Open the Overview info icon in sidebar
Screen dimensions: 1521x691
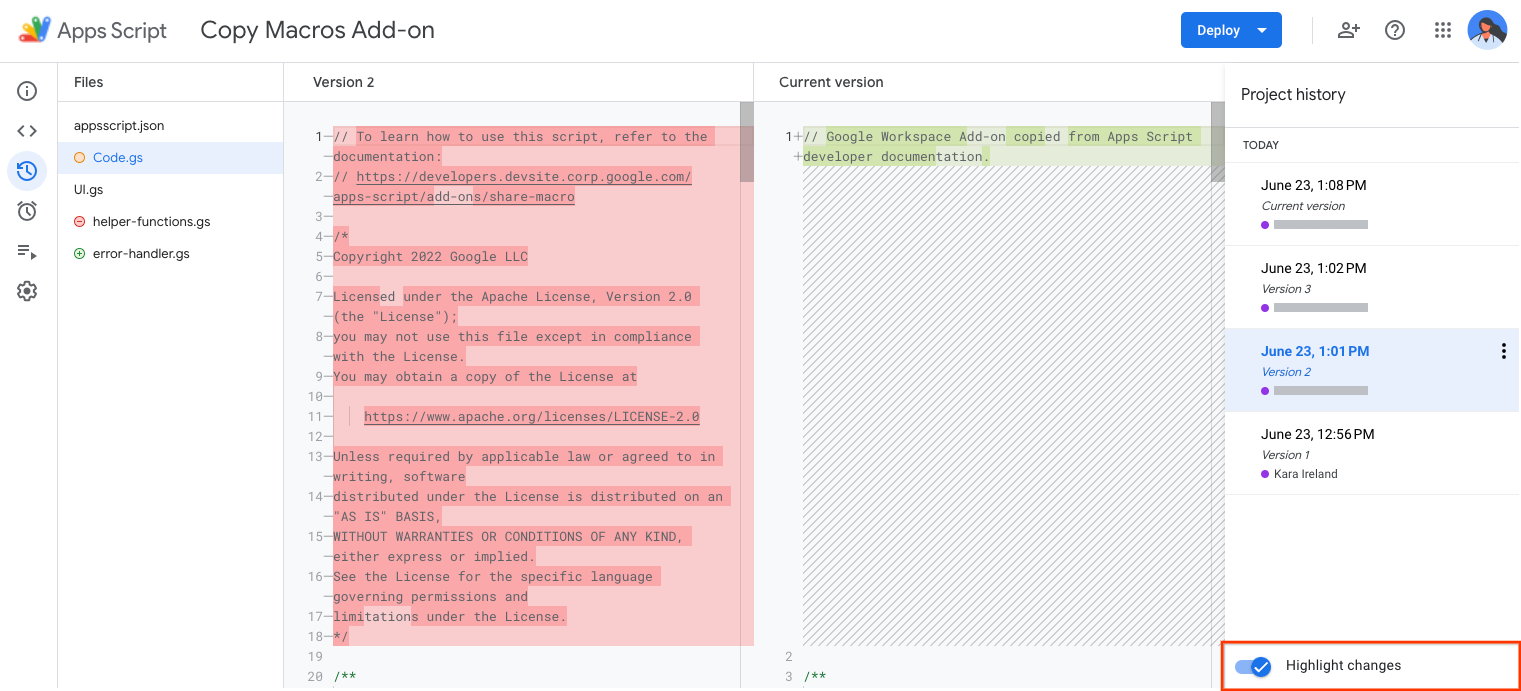(27, 92)
